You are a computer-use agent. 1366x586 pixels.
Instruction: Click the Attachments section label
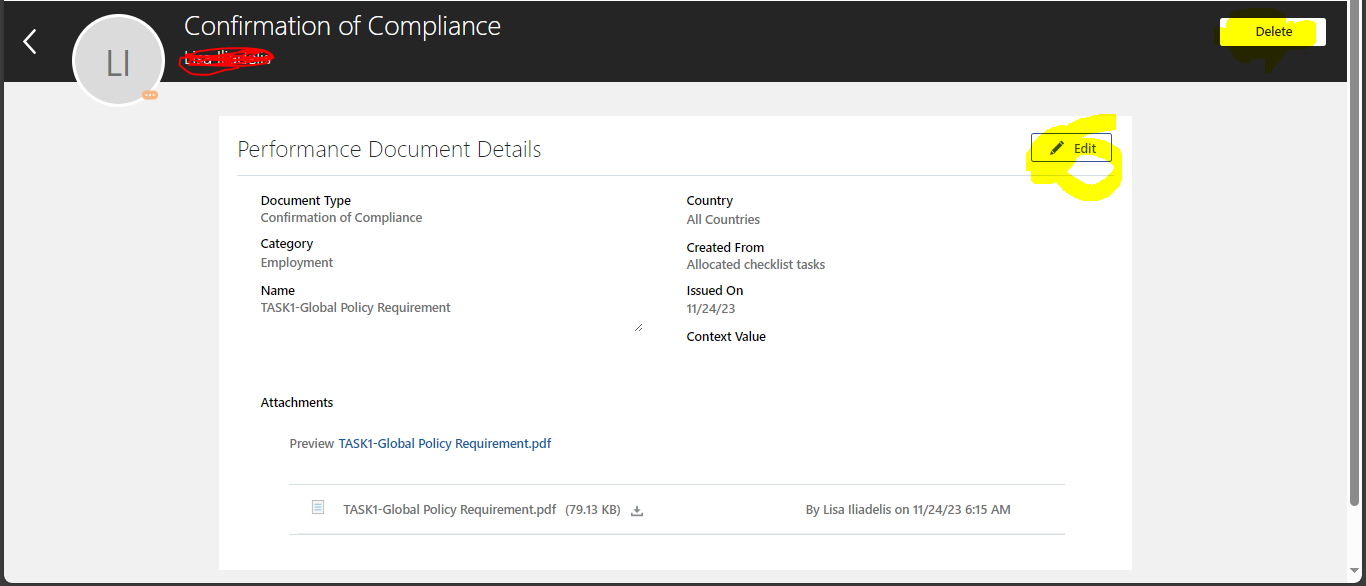pyautogui.click(x=296, y=402)
